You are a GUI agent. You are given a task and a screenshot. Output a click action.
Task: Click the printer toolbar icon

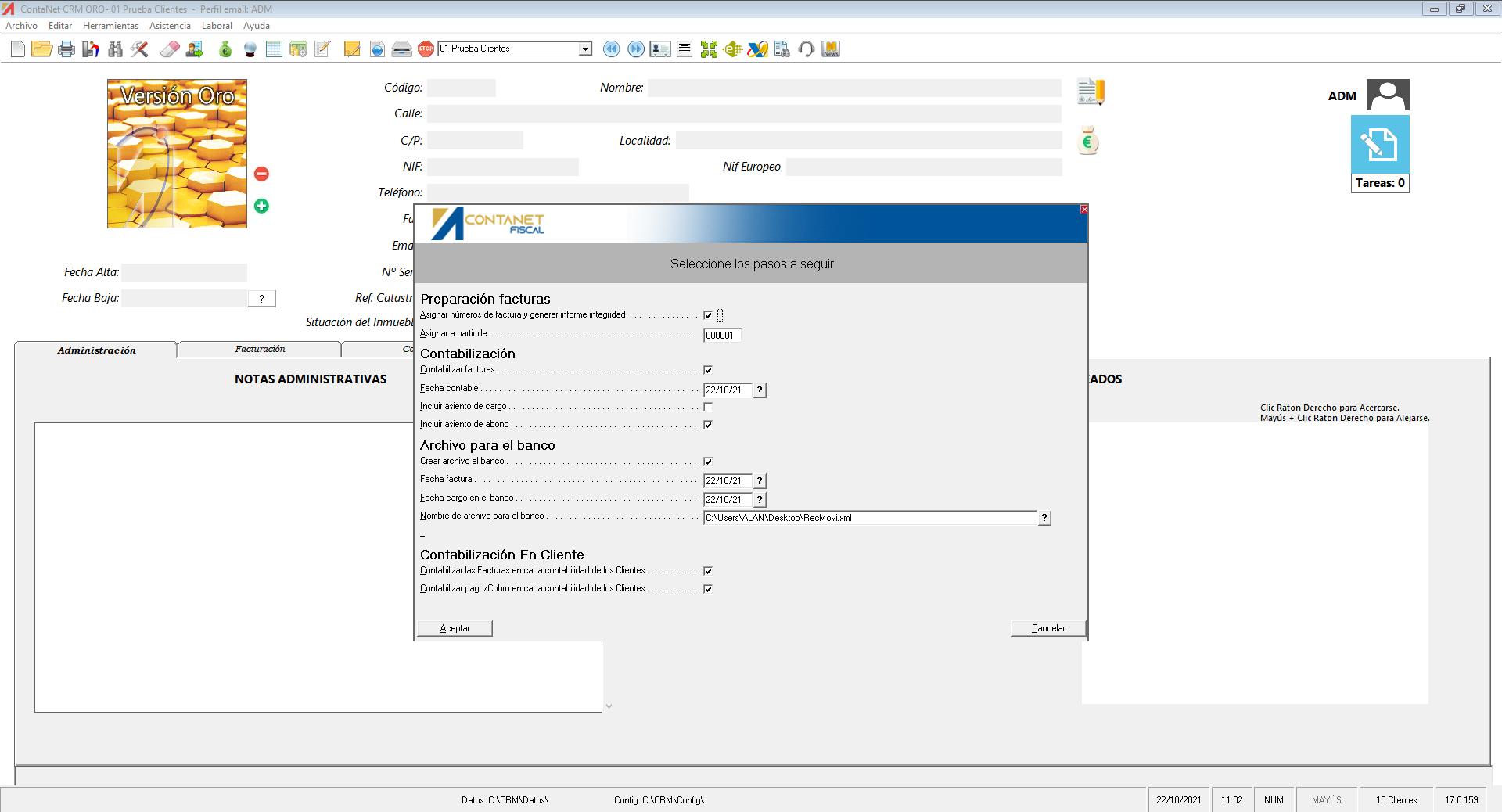(66, 49)
